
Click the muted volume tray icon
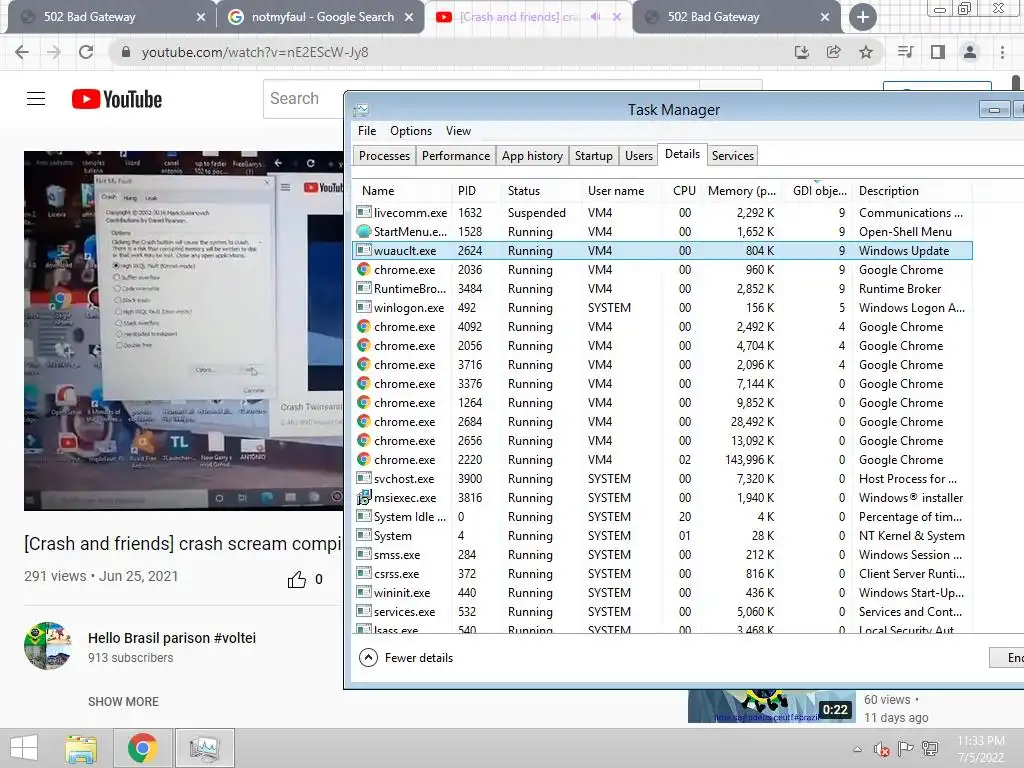882,749
